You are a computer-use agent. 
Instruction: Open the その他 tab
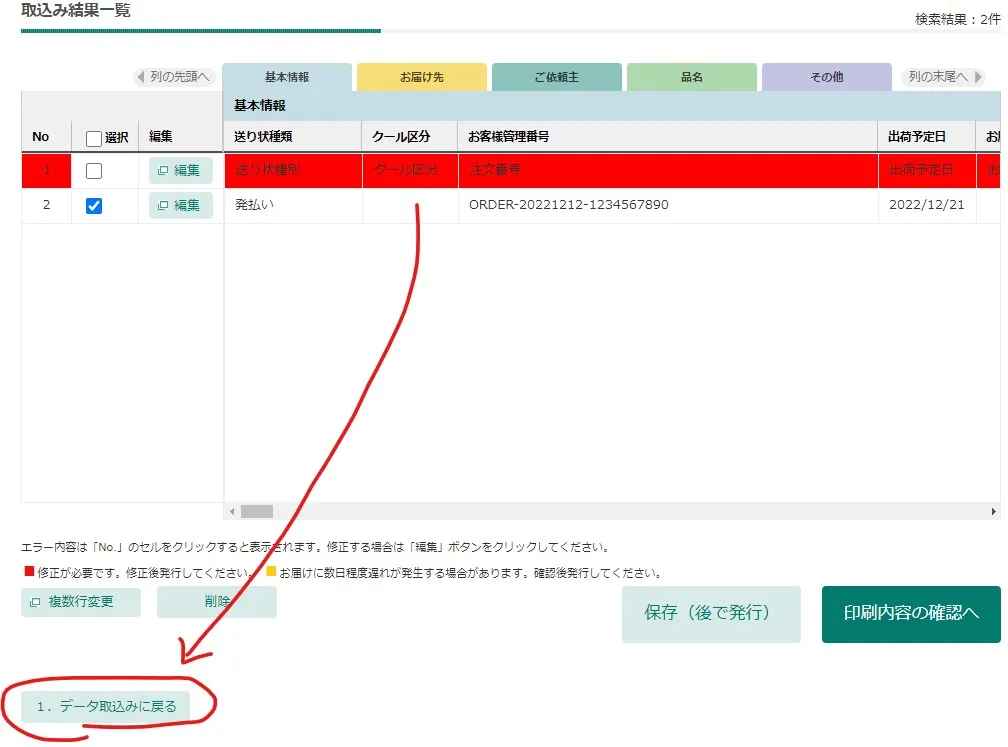pos(827,77)
